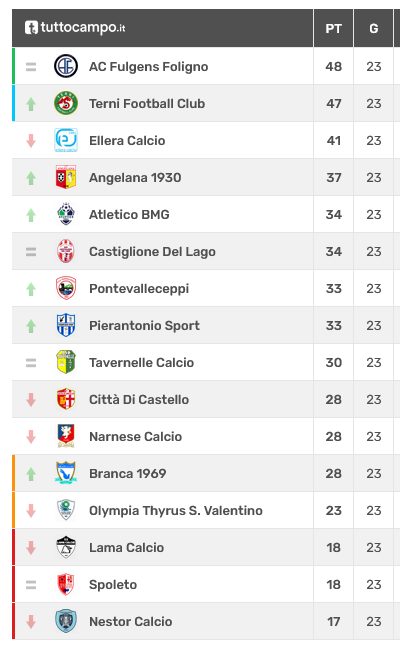Open the Castiglione Del Lago team link

click(x=152, y=251)
